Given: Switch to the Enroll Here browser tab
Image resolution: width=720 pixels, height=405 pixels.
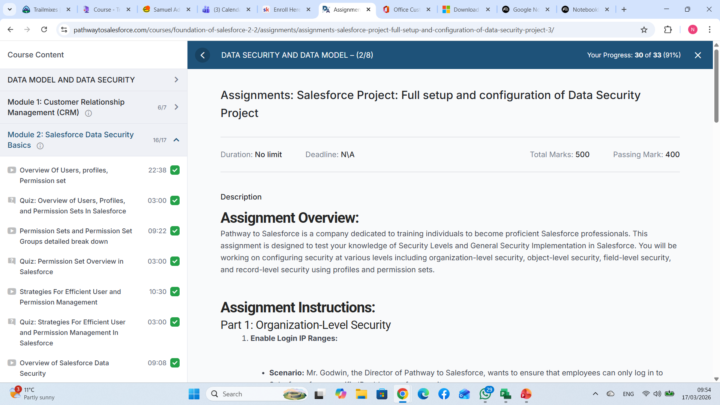Looking at the screenshot, I should point(287,9).
